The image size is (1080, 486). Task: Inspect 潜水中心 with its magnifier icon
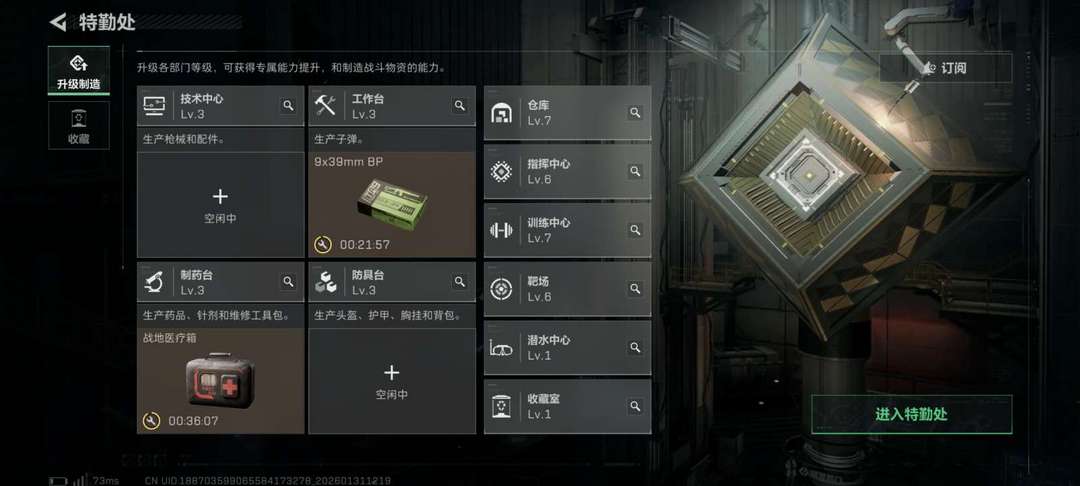click(x=635, y=348)
